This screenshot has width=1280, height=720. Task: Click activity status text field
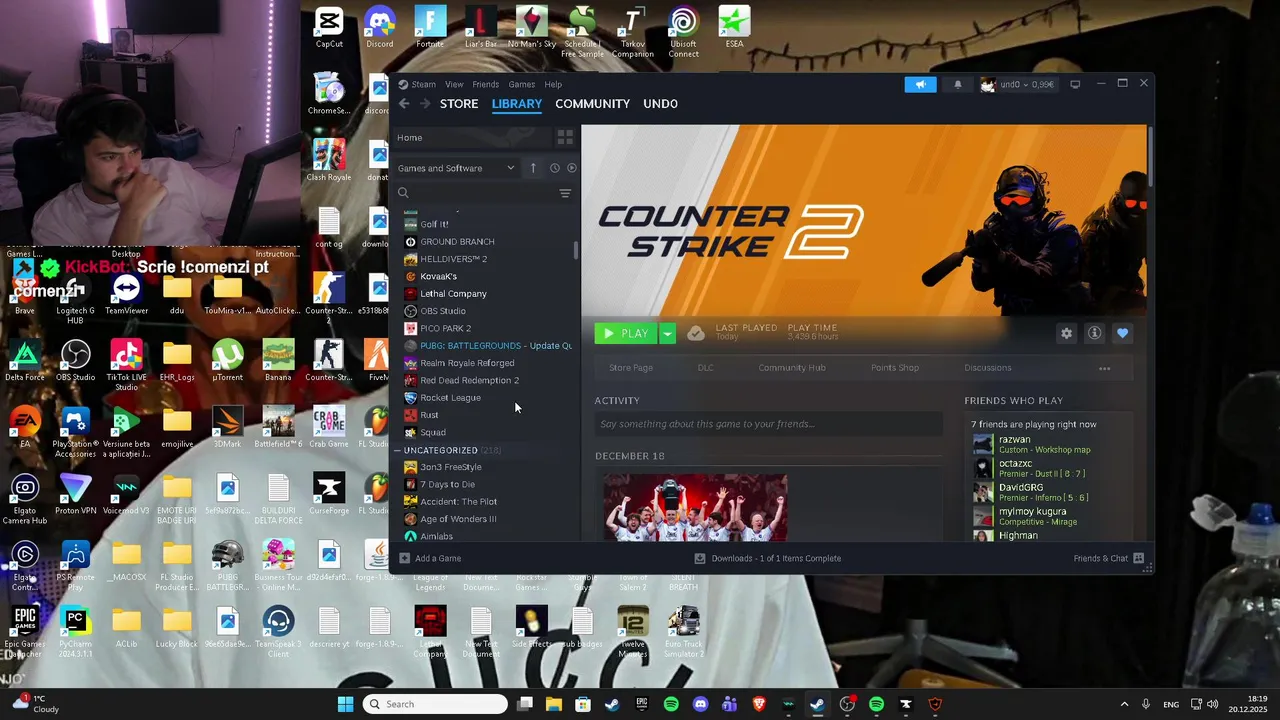(x=768, y=424)
